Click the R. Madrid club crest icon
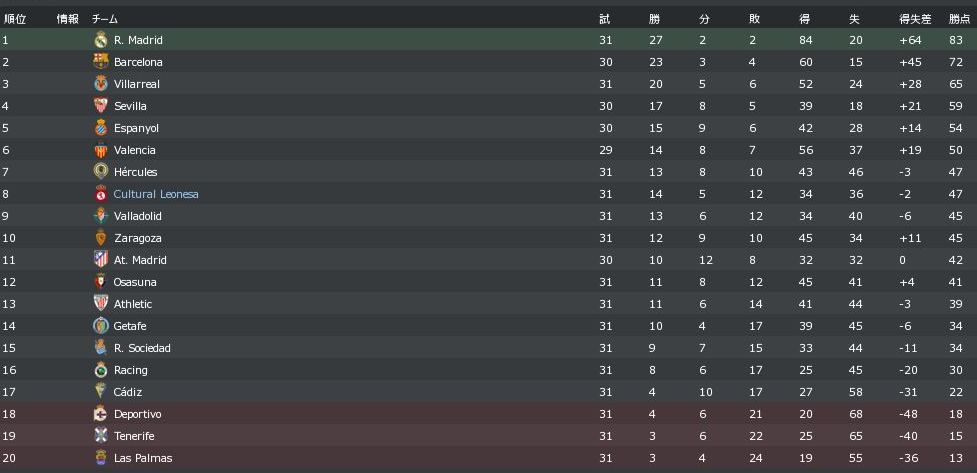Image resolution: width=977 pixels, height=473 pixels. click(x=100, y=40)
